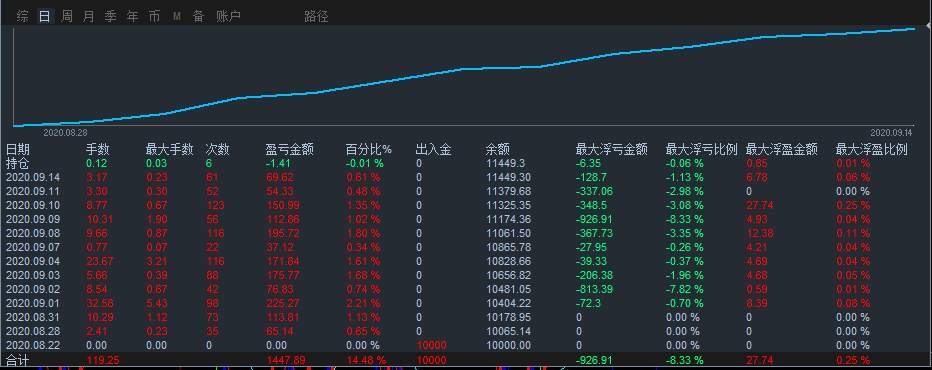The width and height of the screenshot is (932, 370).
Task: Click the 11174.36 balance value
Action: 508,220
